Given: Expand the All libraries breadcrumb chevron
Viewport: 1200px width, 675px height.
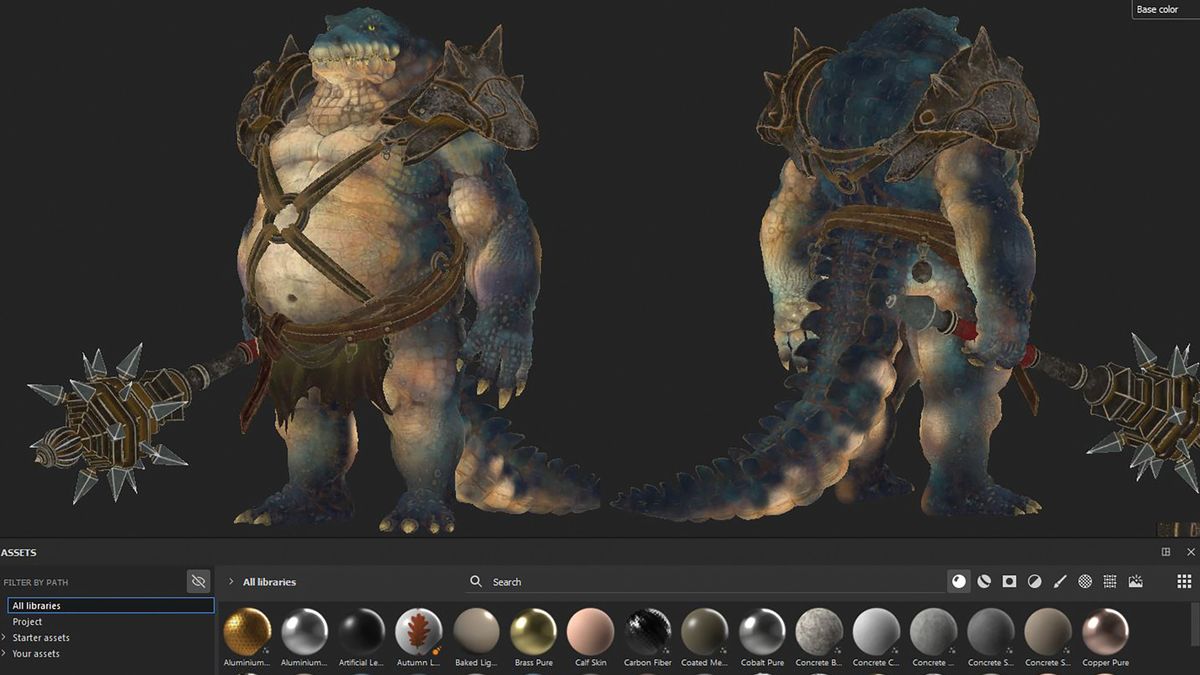Looking at the screenshot, I should pyautogui.click(x=232, y=581).
